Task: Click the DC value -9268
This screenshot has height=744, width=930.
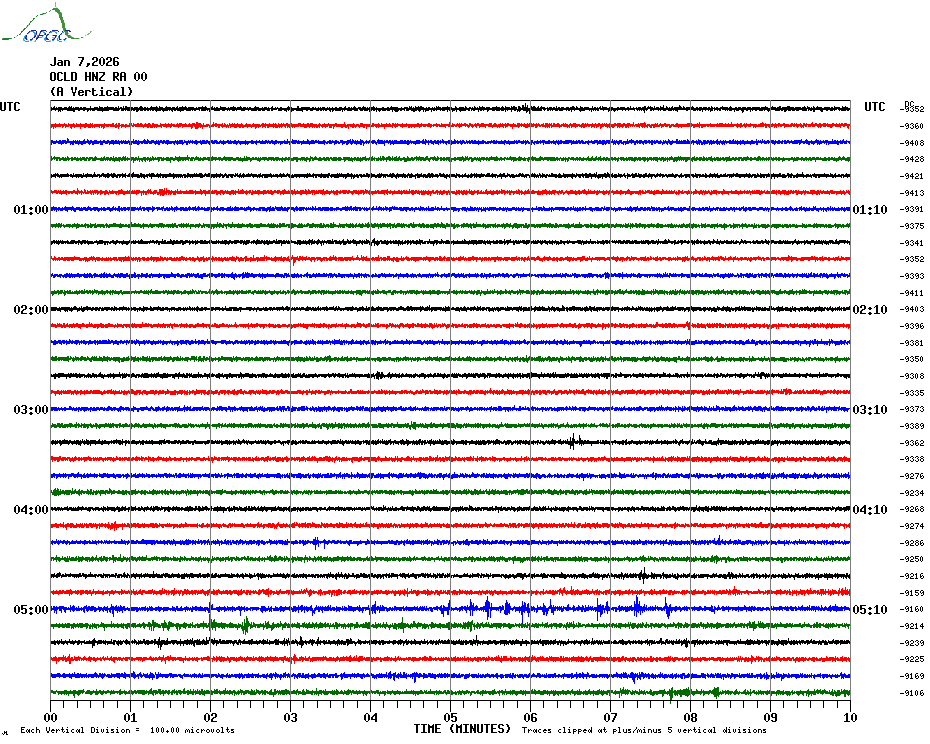Action: tap(912, 510)
